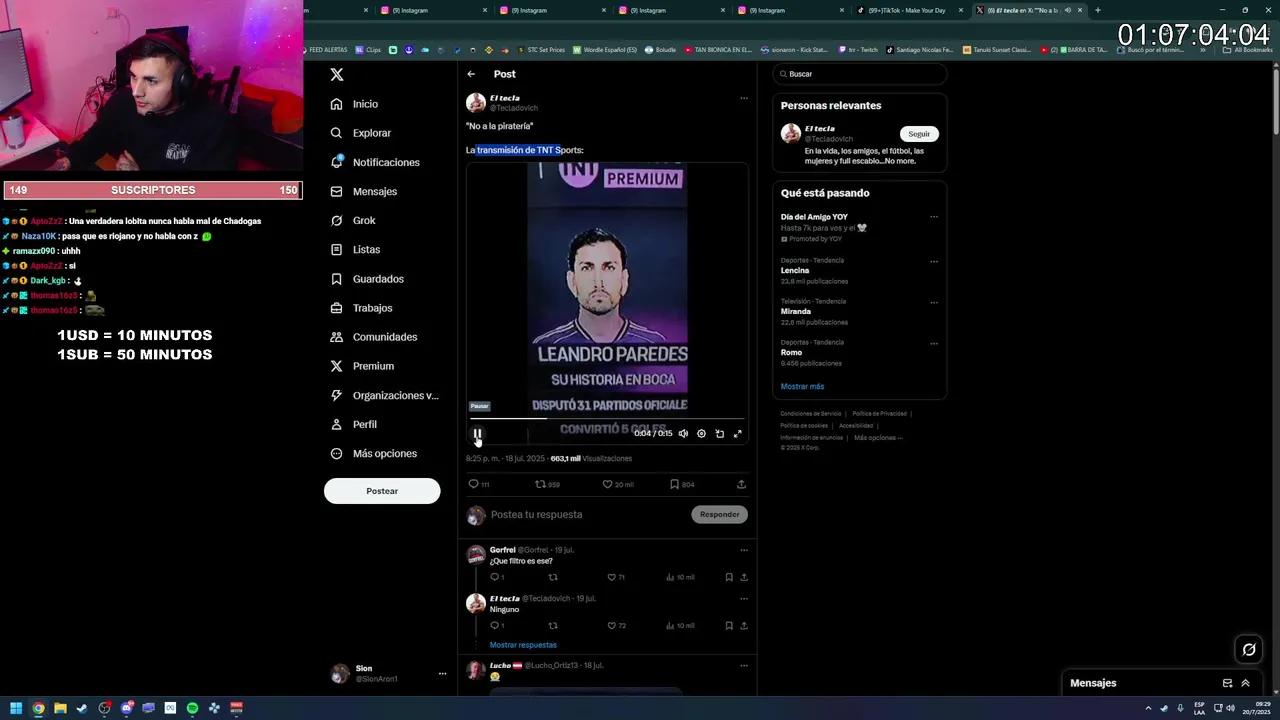Open Inicio in the sidebar
The image size is (1280, 720).
[x=354, y=104]
